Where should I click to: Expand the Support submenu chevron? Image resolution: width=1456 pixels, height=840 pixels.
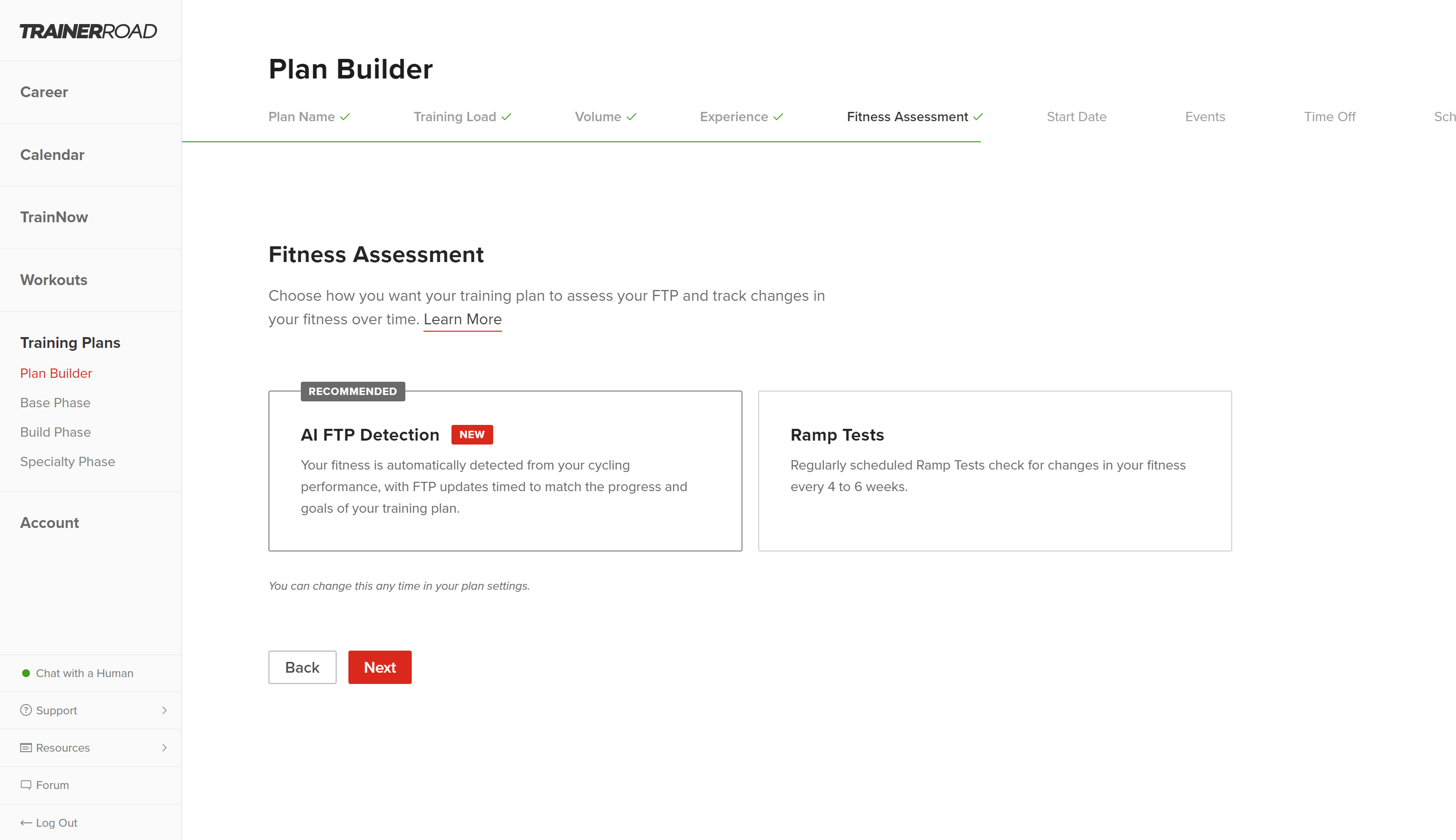pyautogui.click(x=164, y=710)
